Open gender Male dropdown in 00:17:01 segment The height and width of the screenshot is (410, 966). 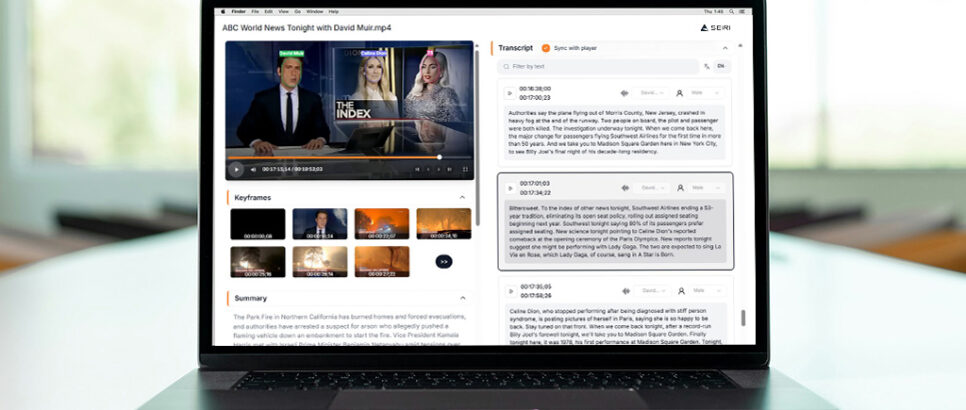705,188
